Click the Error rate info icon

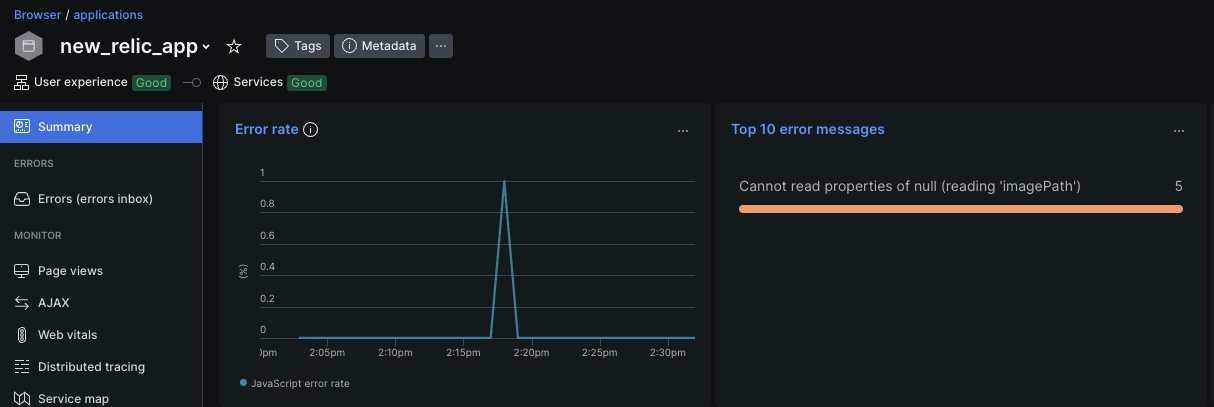click(x=310, y=129)
